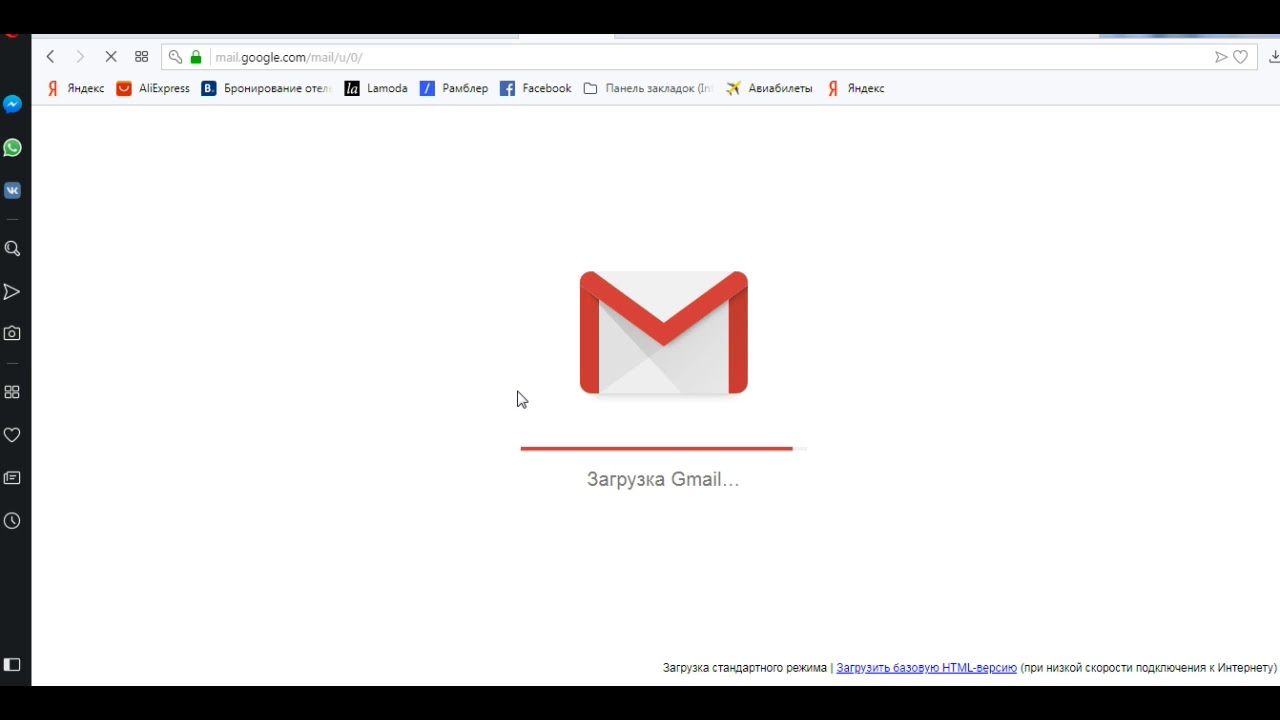Viewport: 1280px width, 720px height.
Task: Open personal news flow arrow icon
Action: [x=12, y=292]
